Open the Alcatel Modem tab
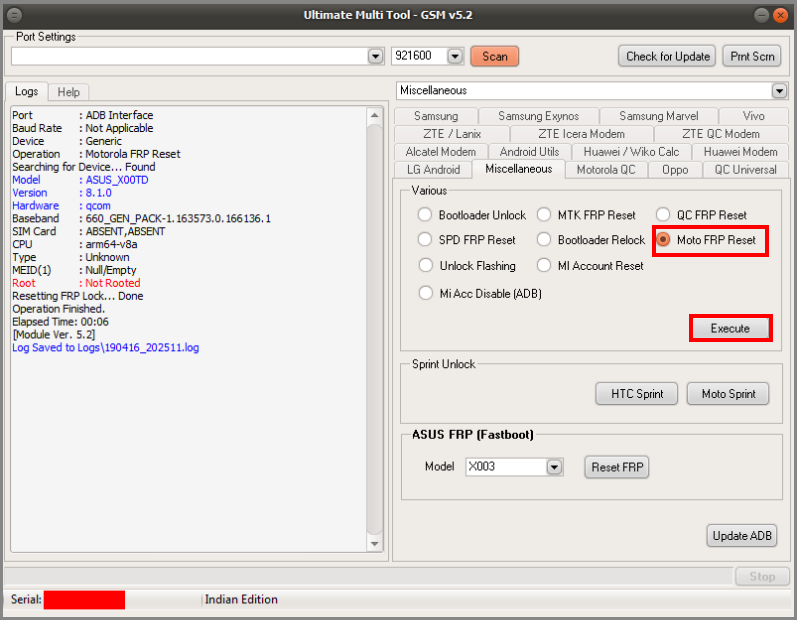Screen dimensions: 797x620 pyautogui.click(x=441, y=151)
